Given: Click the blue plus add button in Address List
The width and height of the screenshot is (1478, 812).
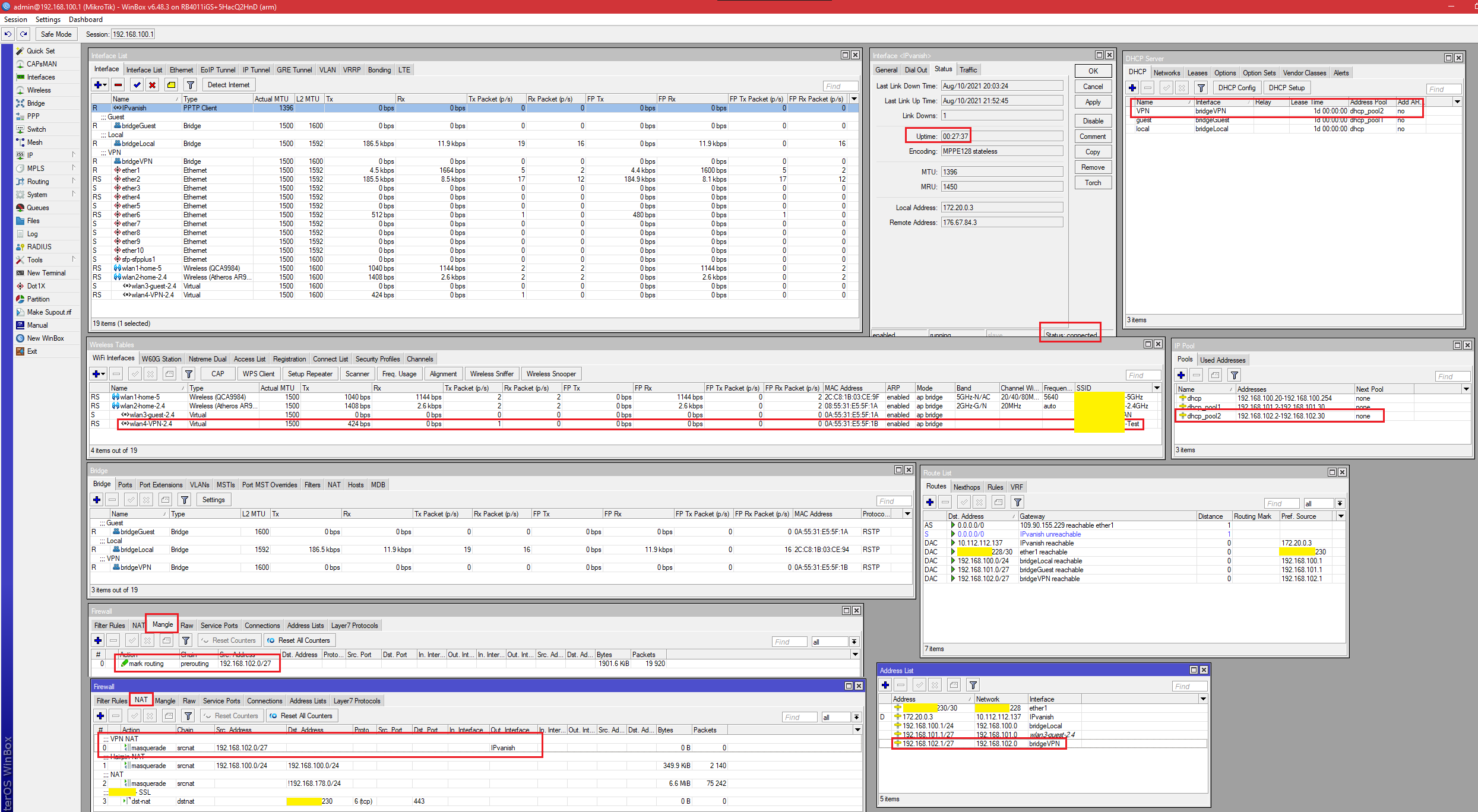Looking at the screenshot, I should click(x=885, y=685).
